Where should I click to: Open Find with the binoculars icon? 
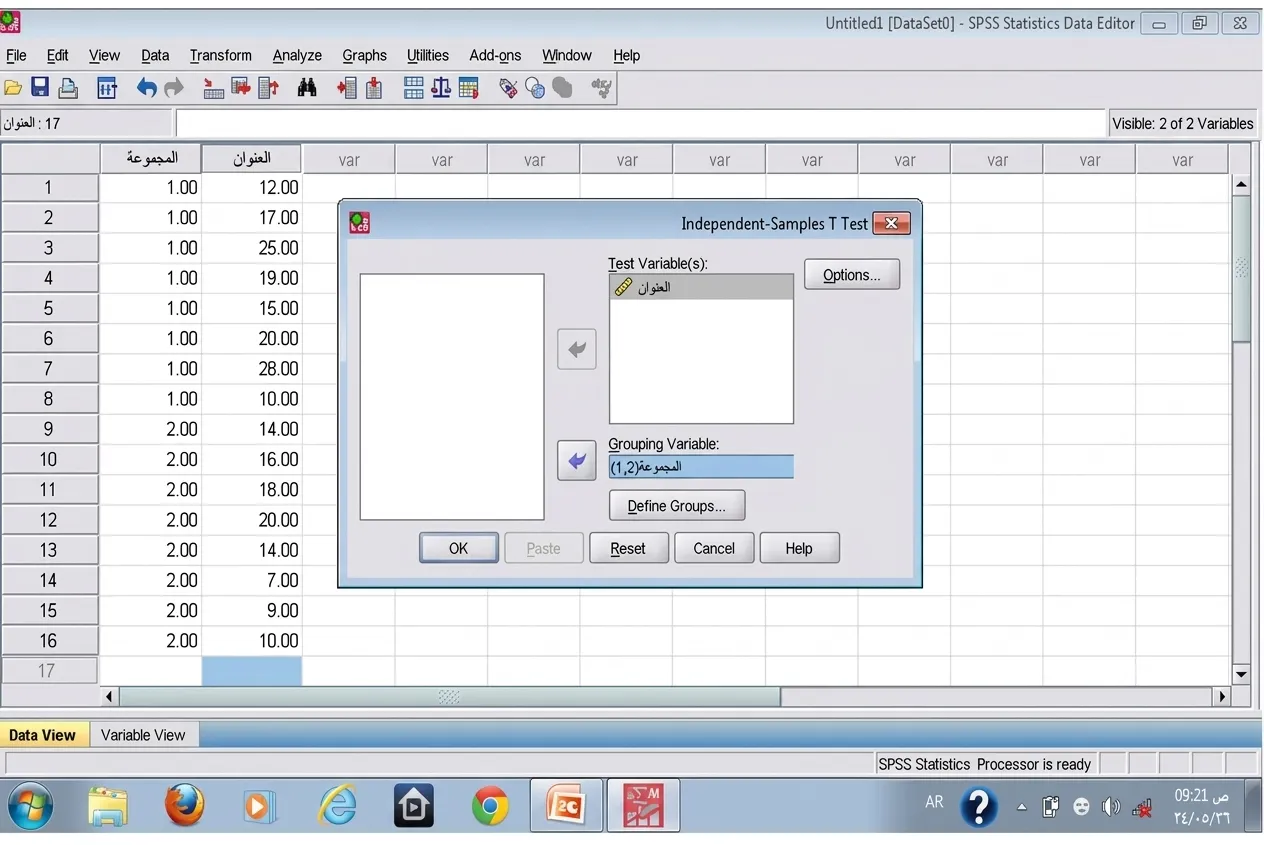tap(307, 88)
